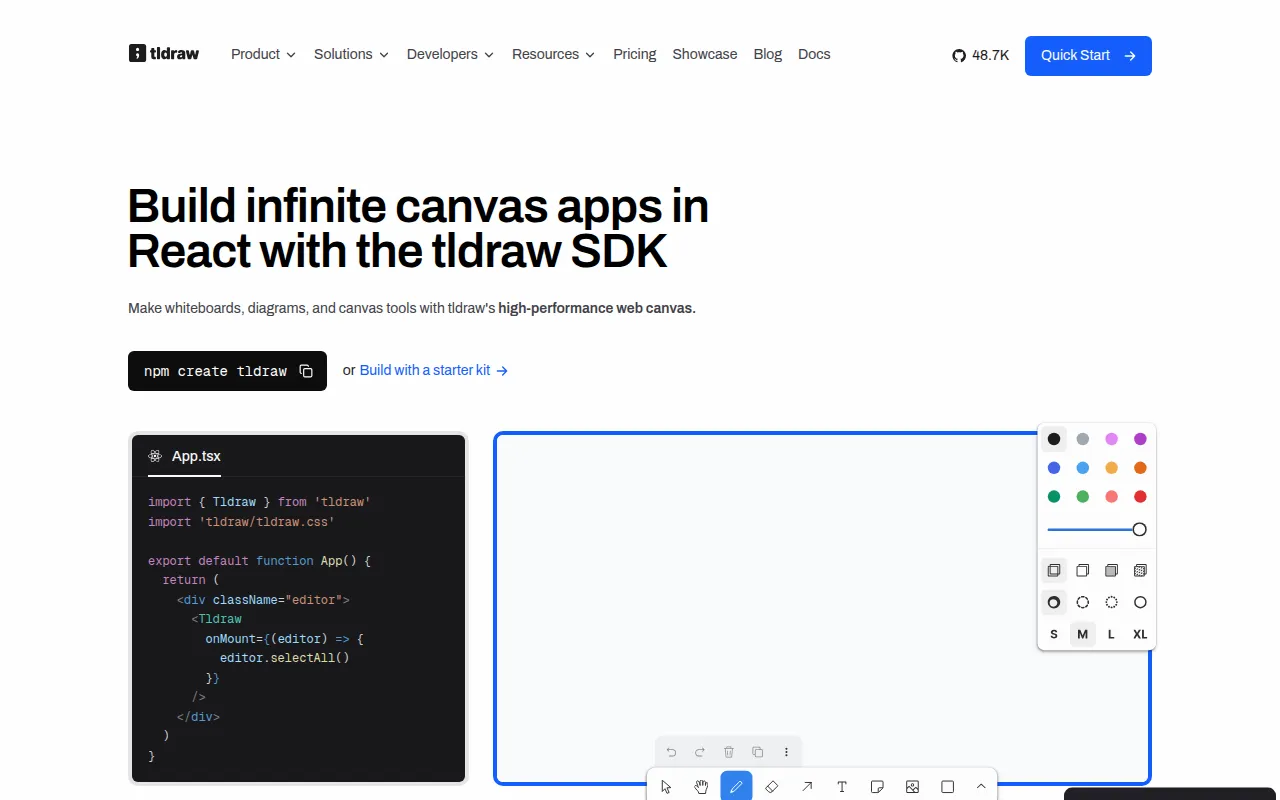Choose the Dotted line style

[x=1111, y=603]
